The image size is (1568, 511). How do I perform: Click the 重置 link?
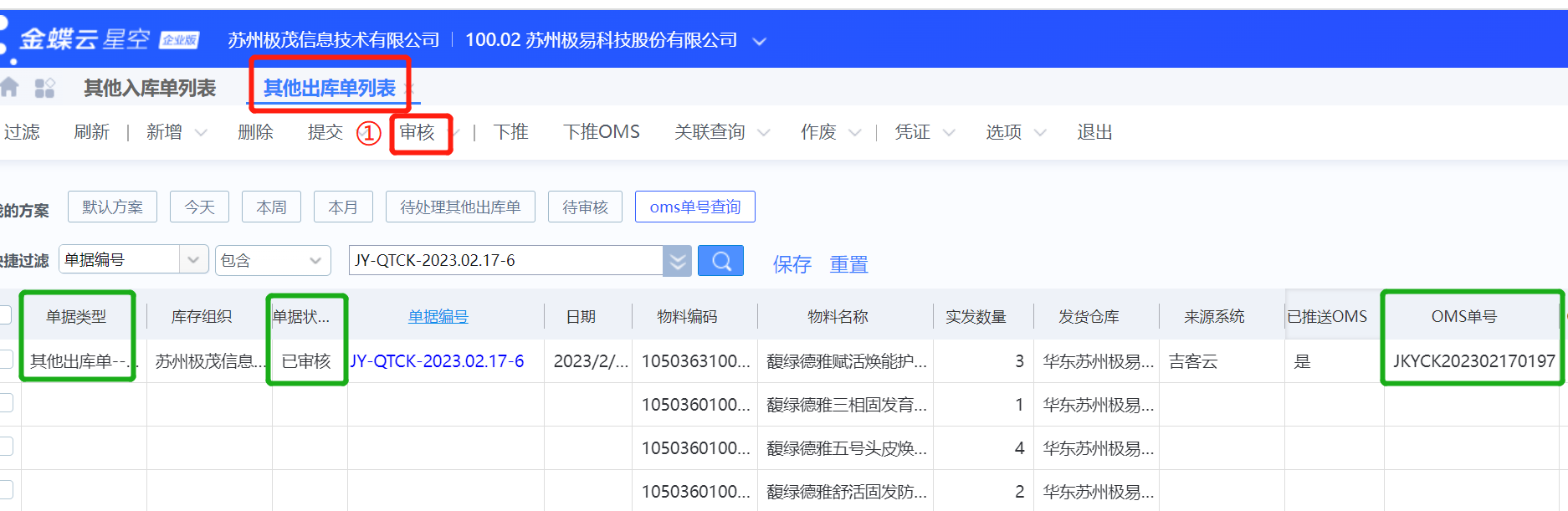pos(848,265)
